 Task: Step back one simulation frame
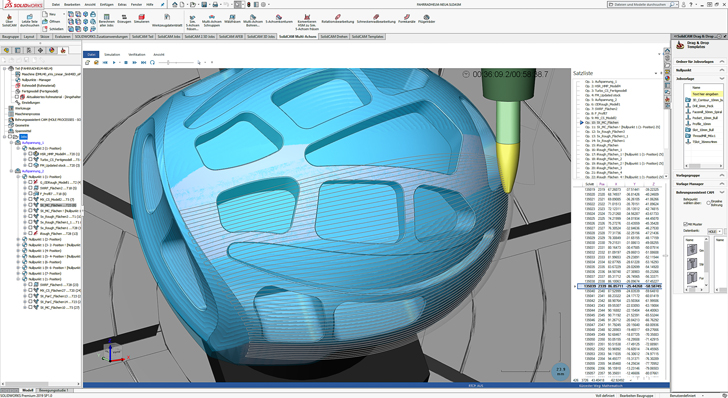(x=105, y=62)
